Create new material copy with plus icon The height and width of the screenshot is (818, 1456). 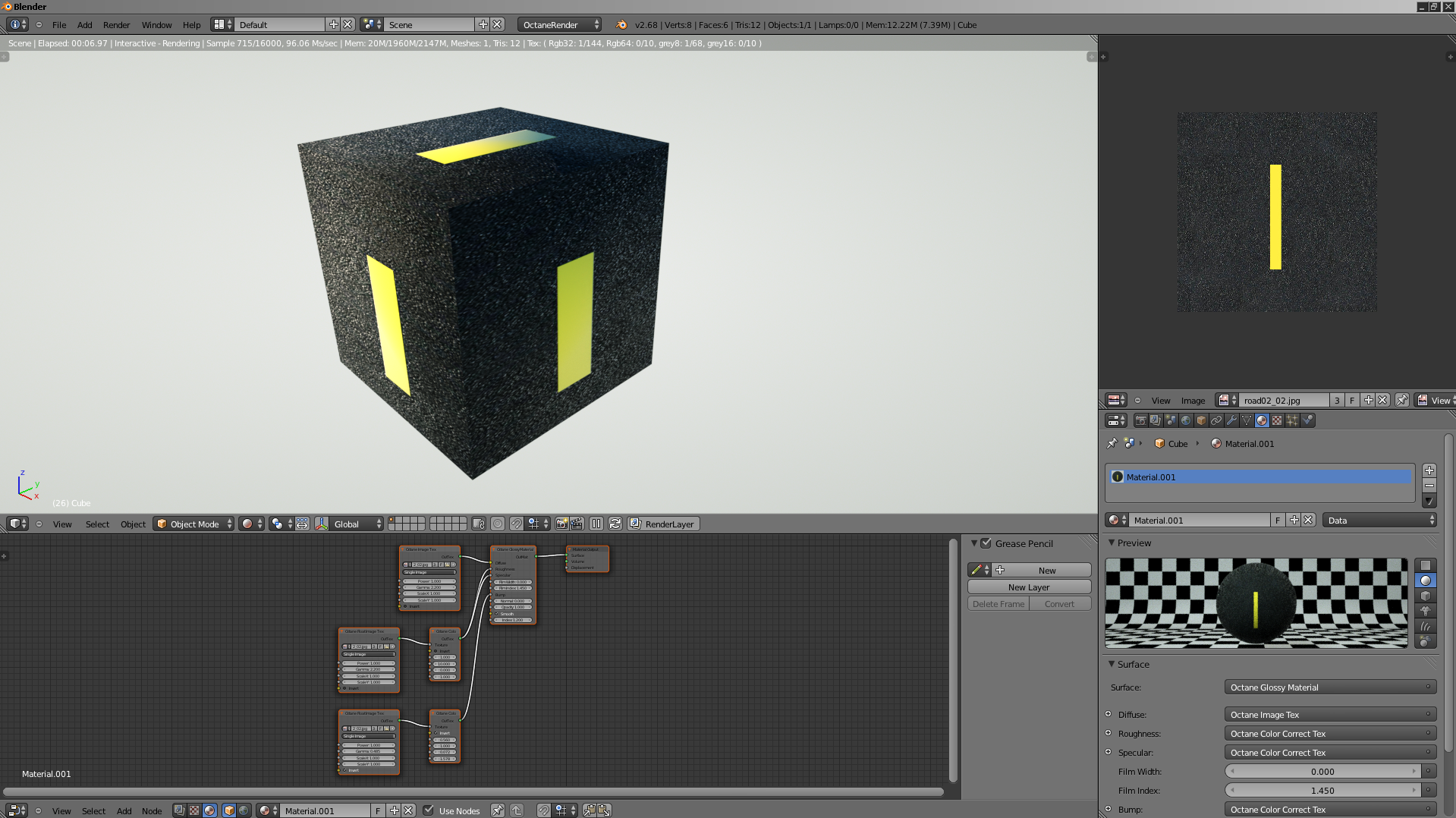point(1294,520)
